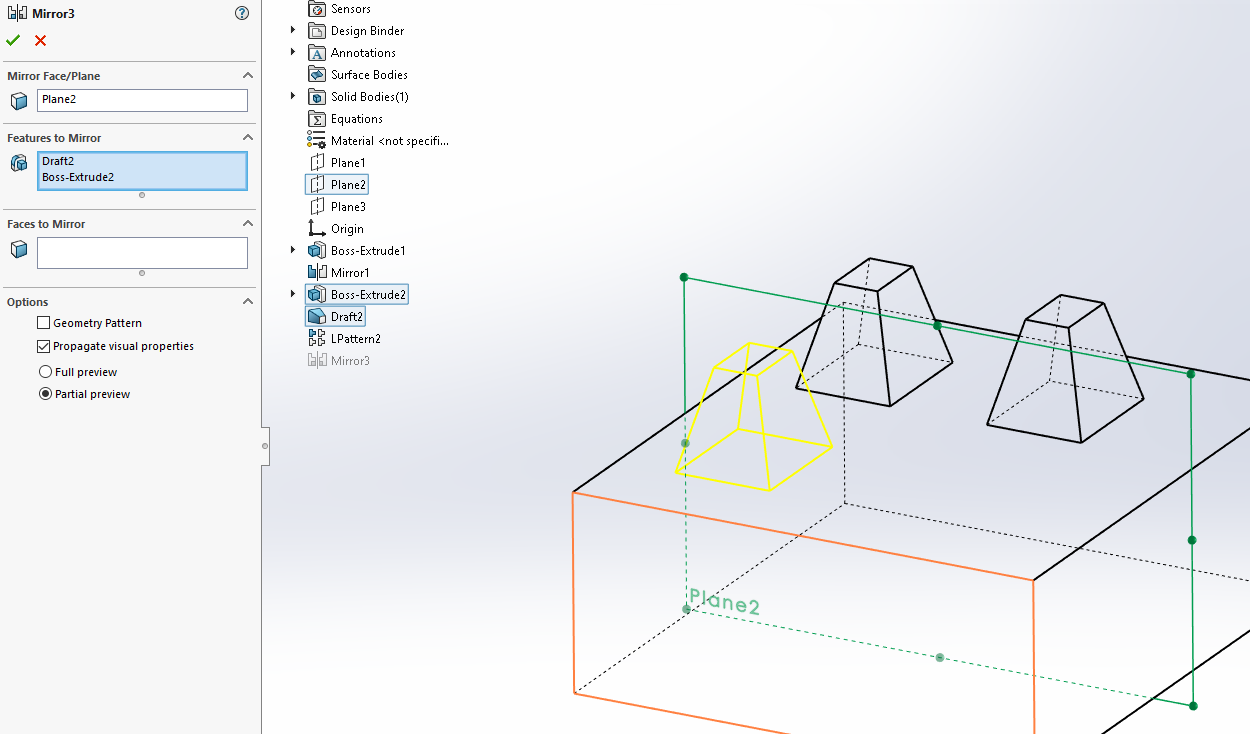Click the Features to Mirror box resize handle
The width and height of the screenshot is (1250, 734).
click(142, 195)
